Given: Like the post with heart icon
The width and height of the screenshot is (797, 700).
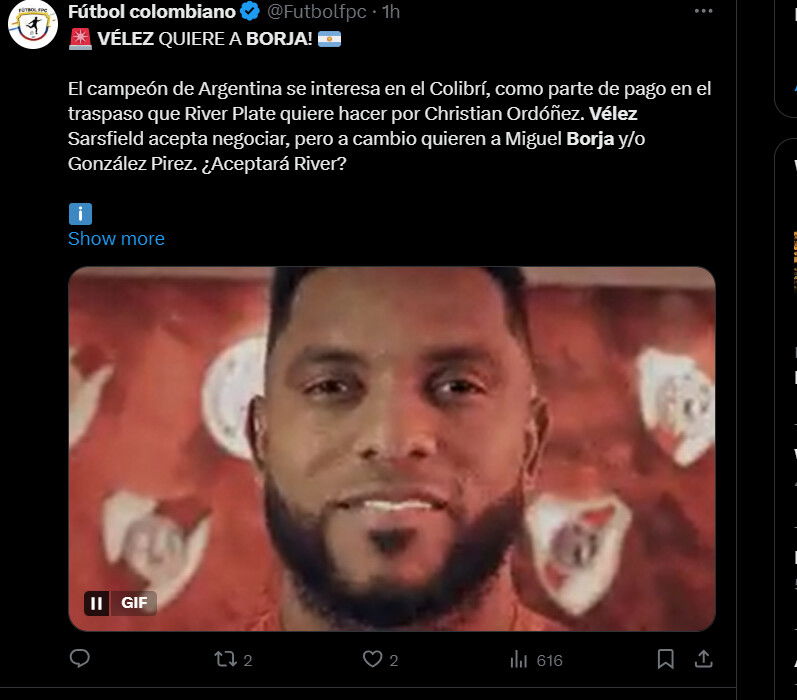Looking at the screenshot, I should pyautogui.click(x=372, y=659).
